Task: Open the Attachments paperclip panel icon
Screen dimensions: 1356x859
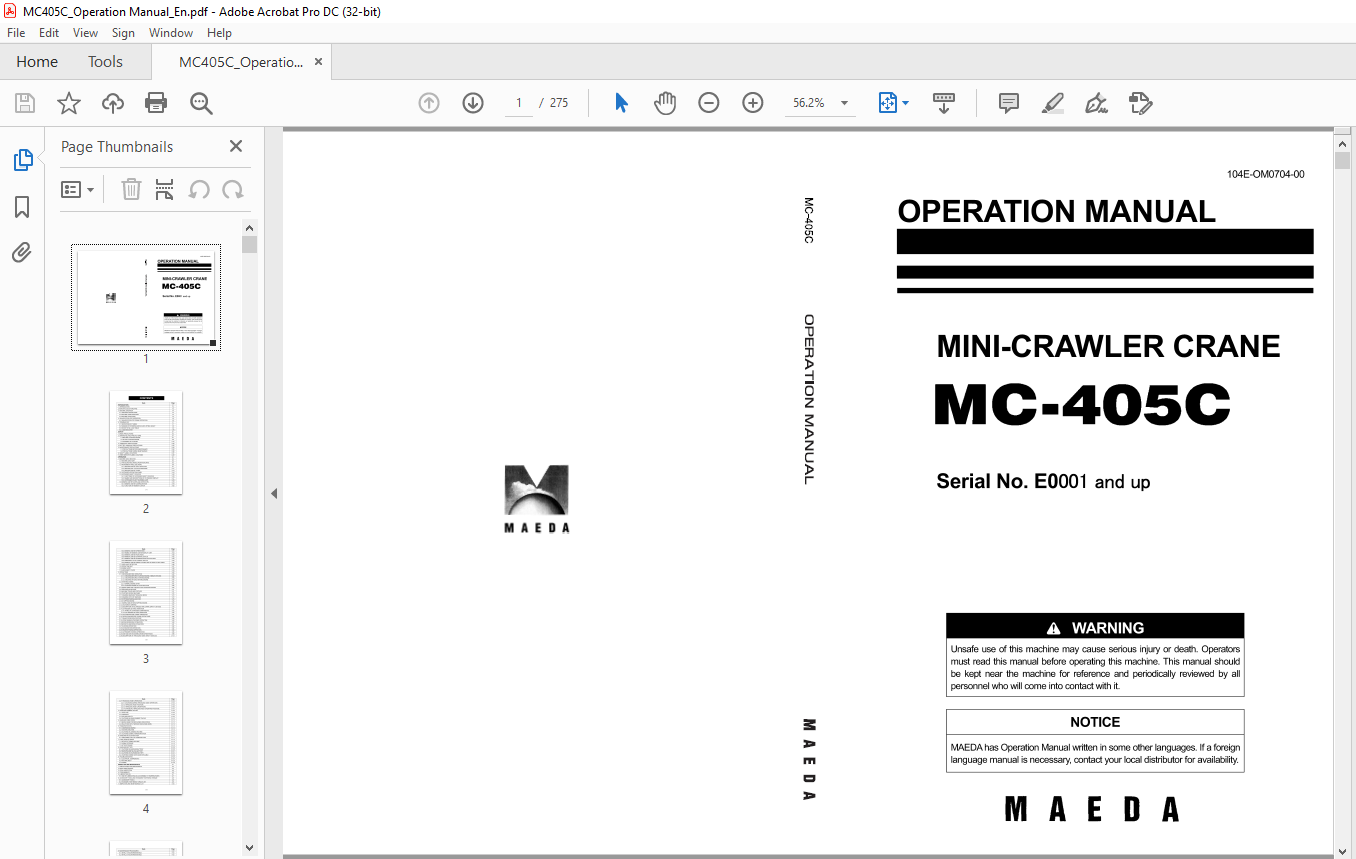Action: tap(22, 253)
